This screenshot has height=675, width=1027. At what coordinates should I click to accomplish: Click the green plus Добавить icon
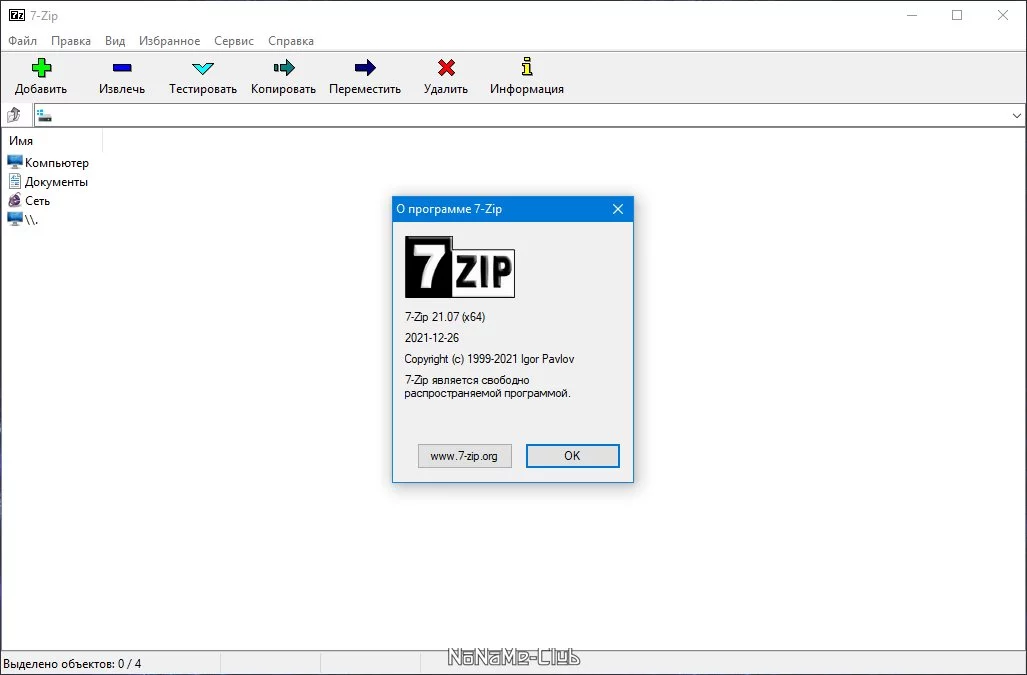[41, 67]
